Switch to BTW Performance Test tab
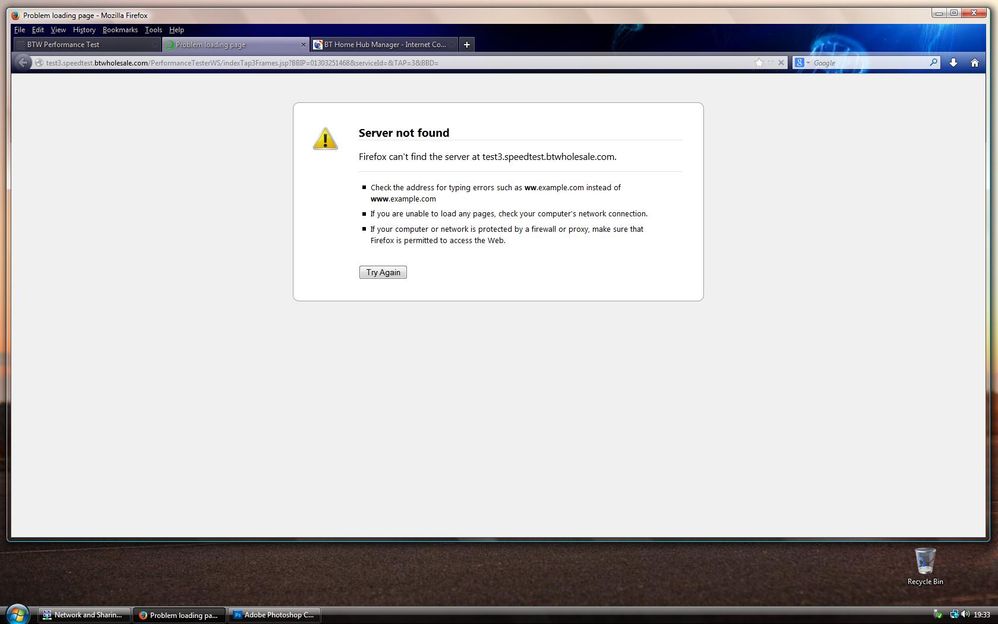 tap(87, 45)
